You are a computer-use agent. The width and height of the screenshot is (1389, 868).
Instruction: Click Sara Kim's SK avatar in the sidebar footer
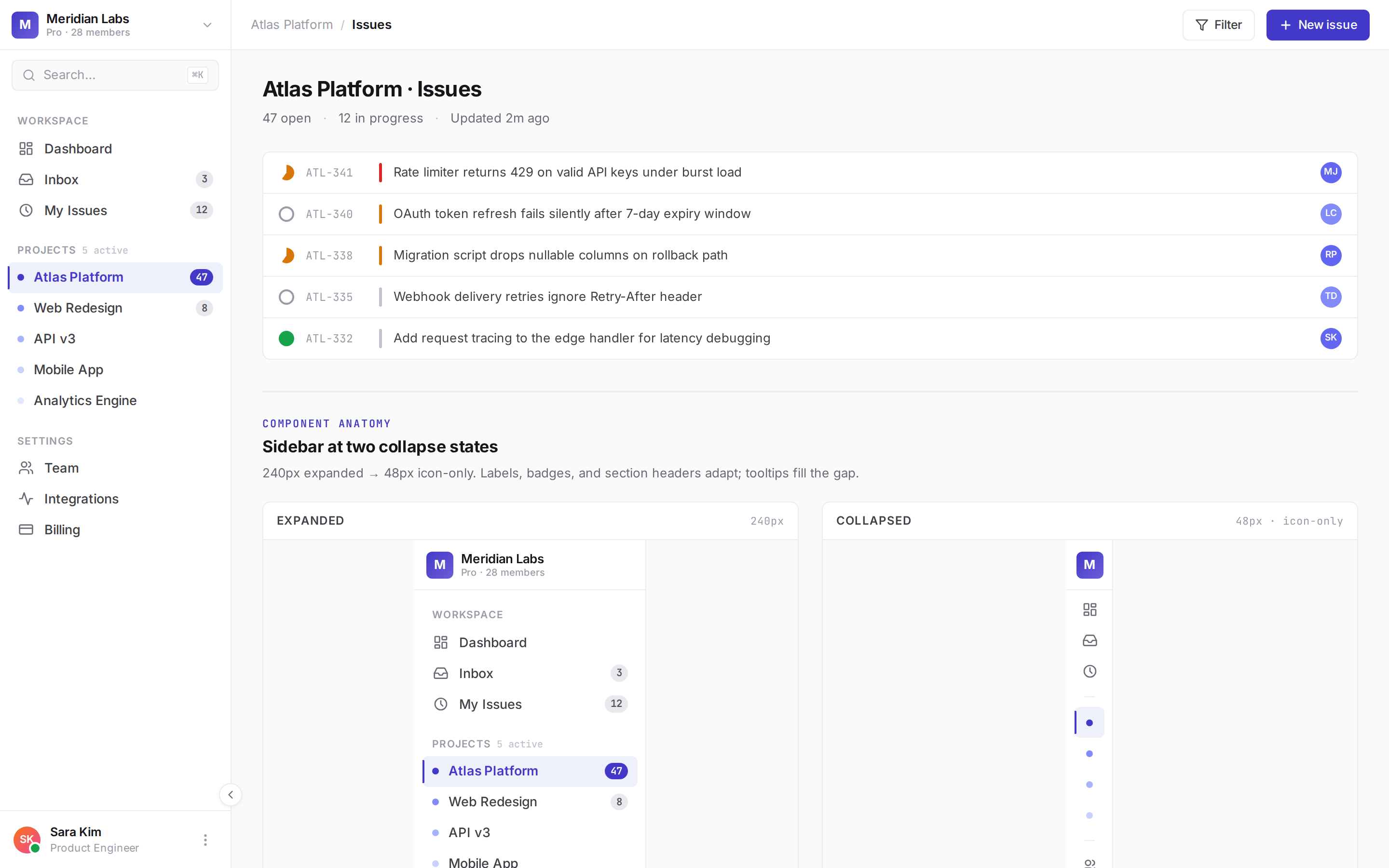click(27, 840)
